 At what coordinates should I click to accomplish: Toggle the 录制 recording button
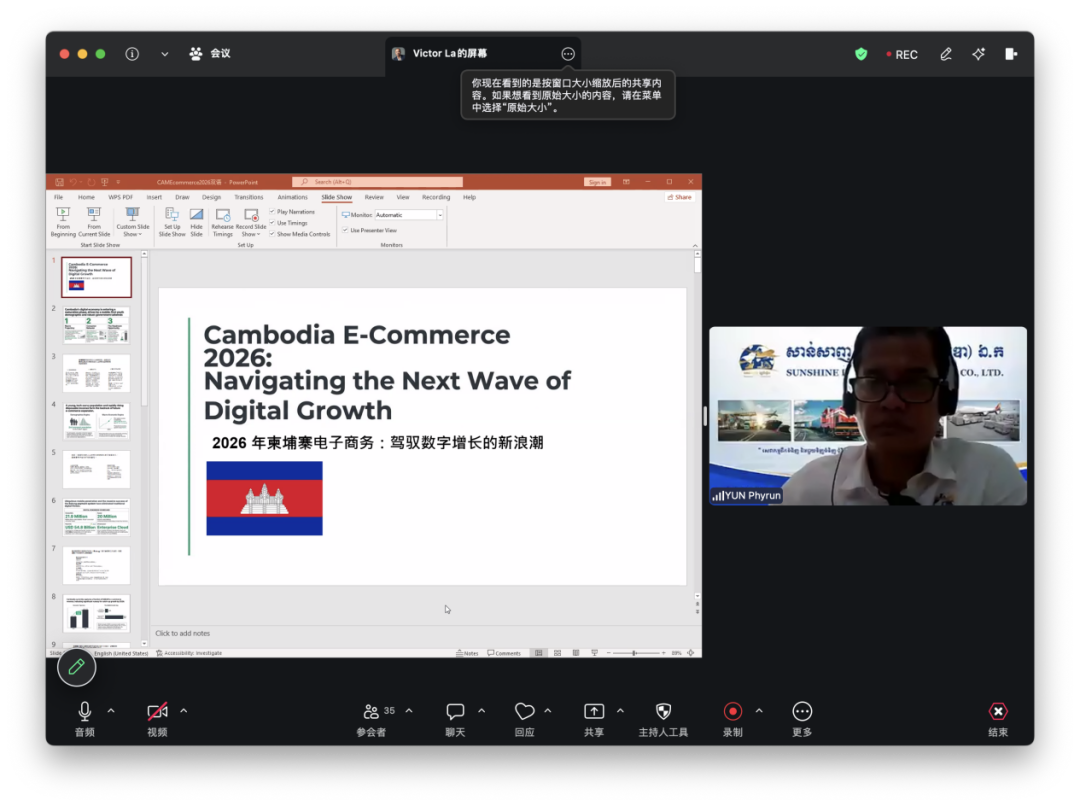tap(732, 711)
